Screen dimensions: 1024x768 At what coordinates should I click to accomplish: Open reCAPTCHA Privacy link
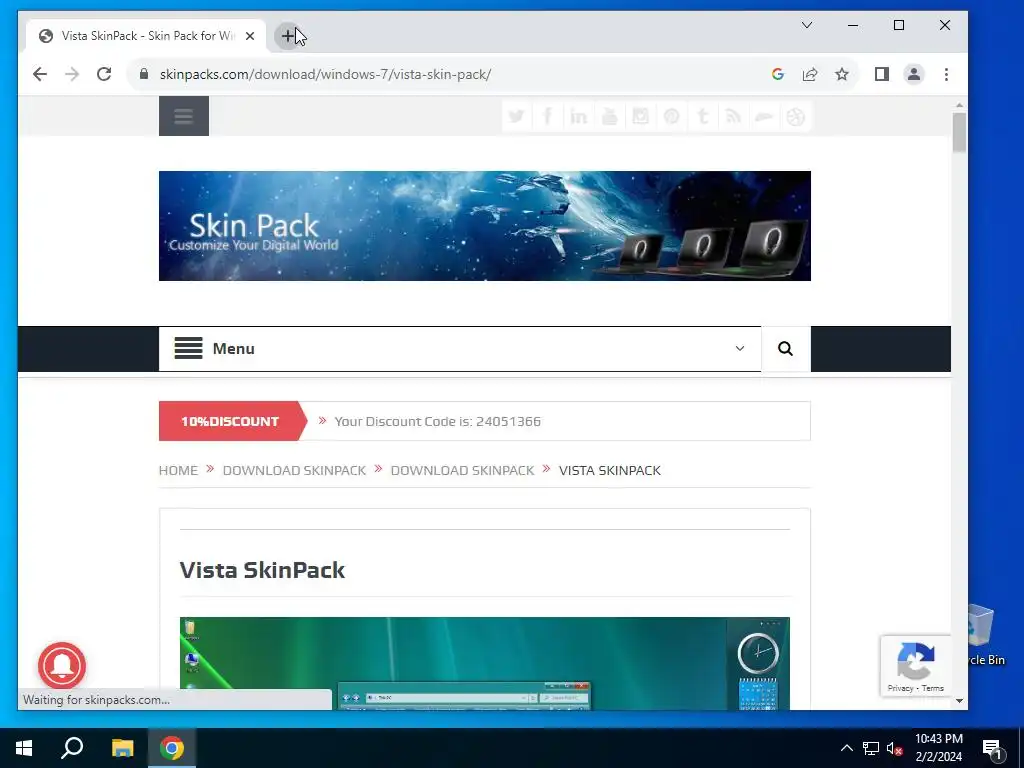[x=900, y=688]
